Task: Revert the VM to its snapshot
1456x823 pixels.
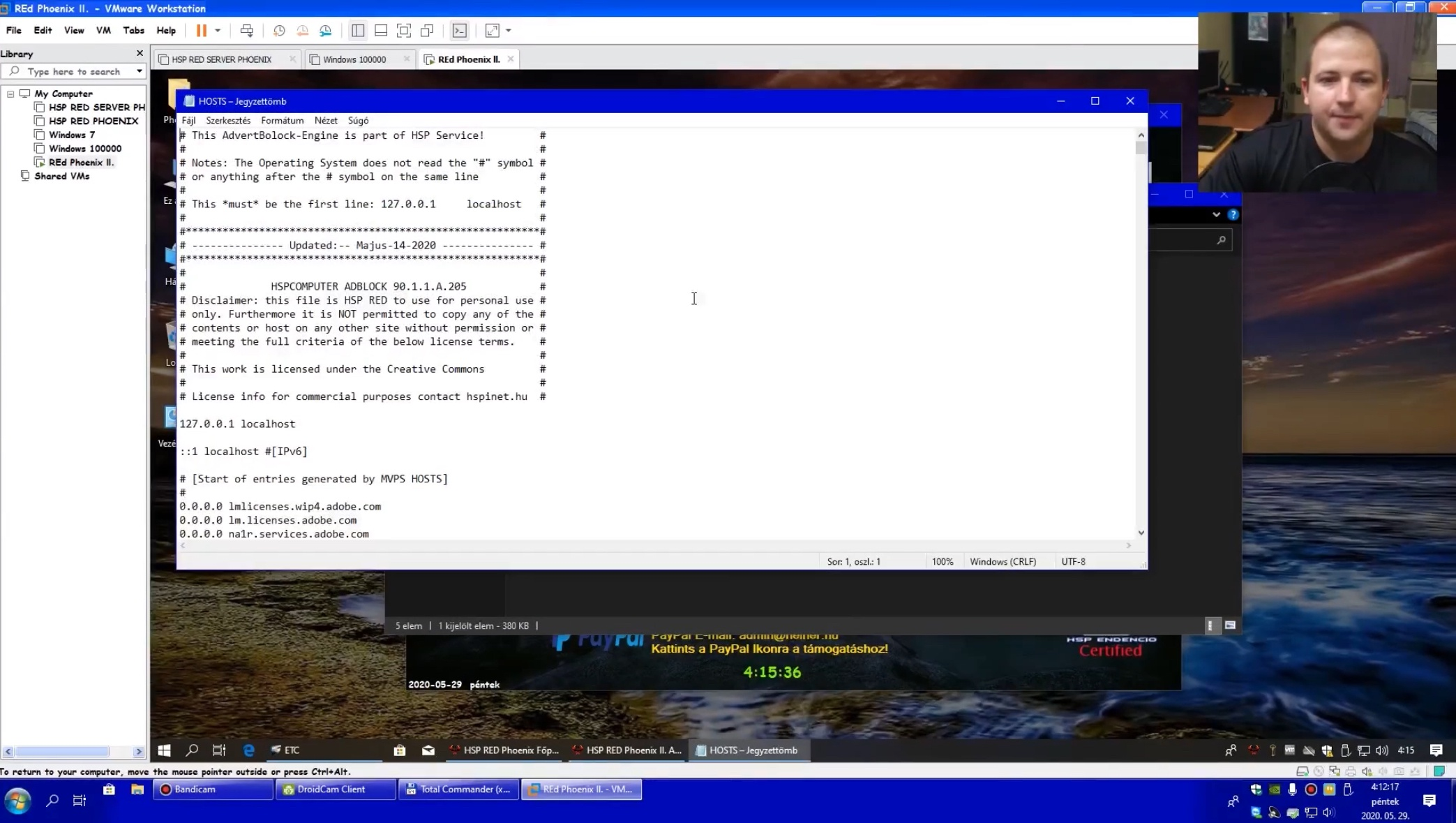Action: tap(302, 31)
